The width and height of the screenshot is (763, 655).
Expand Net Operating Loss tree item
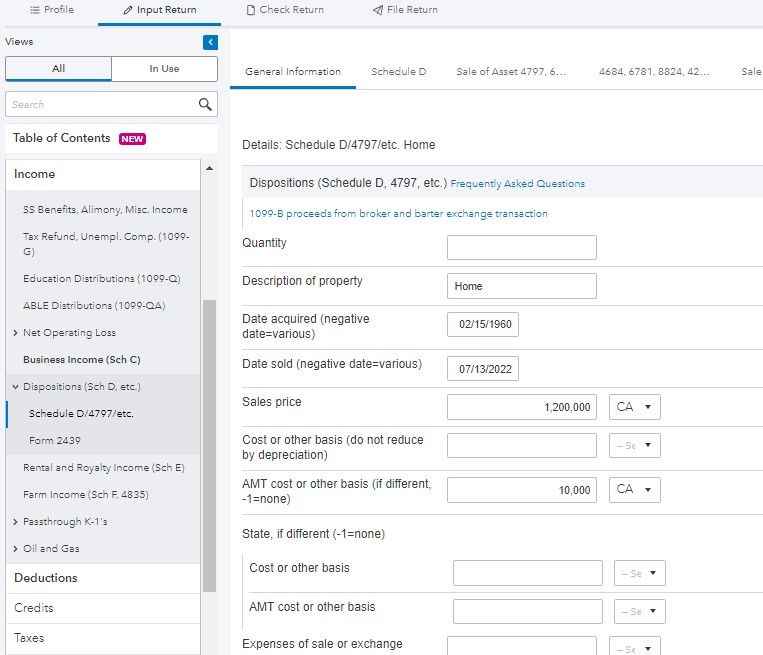click(x=15, y=333)
